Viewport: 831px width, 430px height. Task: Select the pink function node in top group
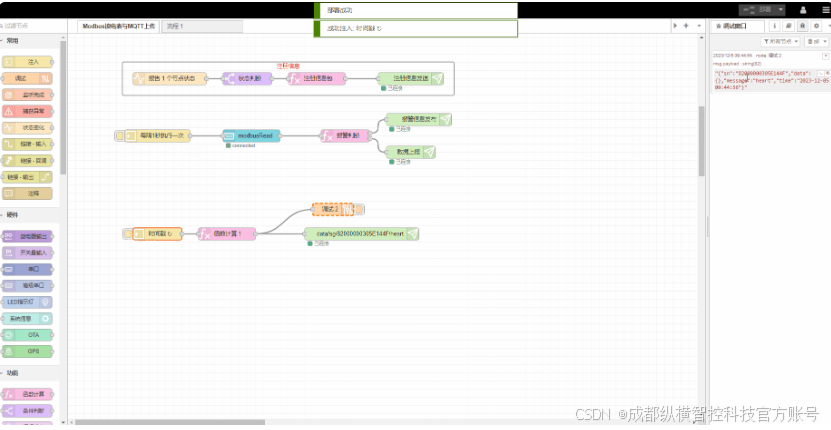coord(317,78)
